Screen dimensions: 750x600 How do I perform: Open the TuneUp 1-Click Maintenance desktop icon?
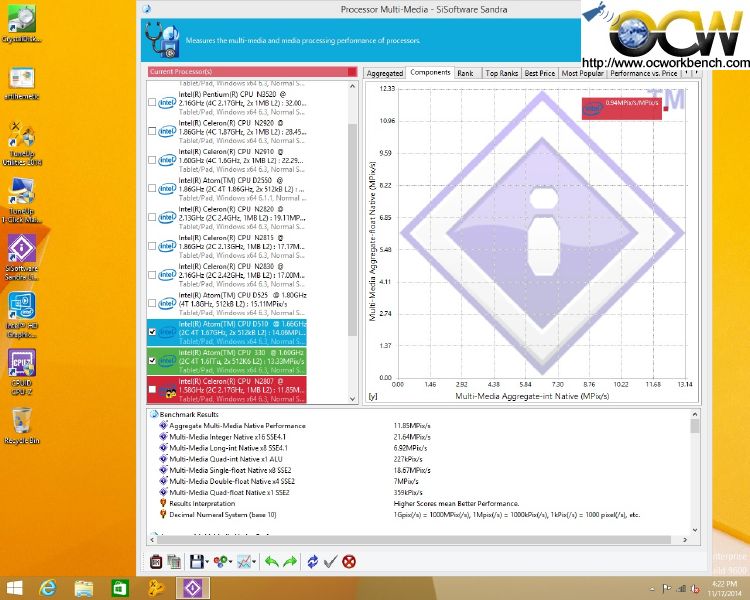[x=22, y=200]
